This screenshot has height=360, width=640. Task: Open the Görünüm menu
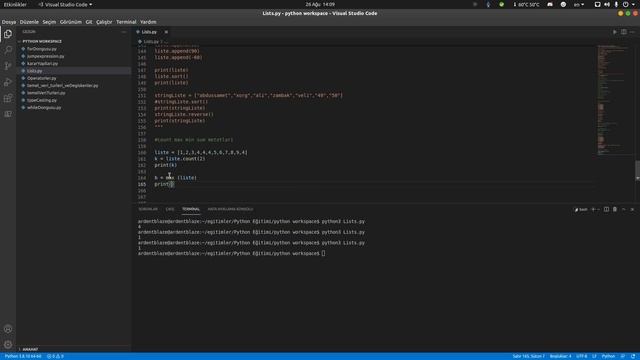[71, 22]
